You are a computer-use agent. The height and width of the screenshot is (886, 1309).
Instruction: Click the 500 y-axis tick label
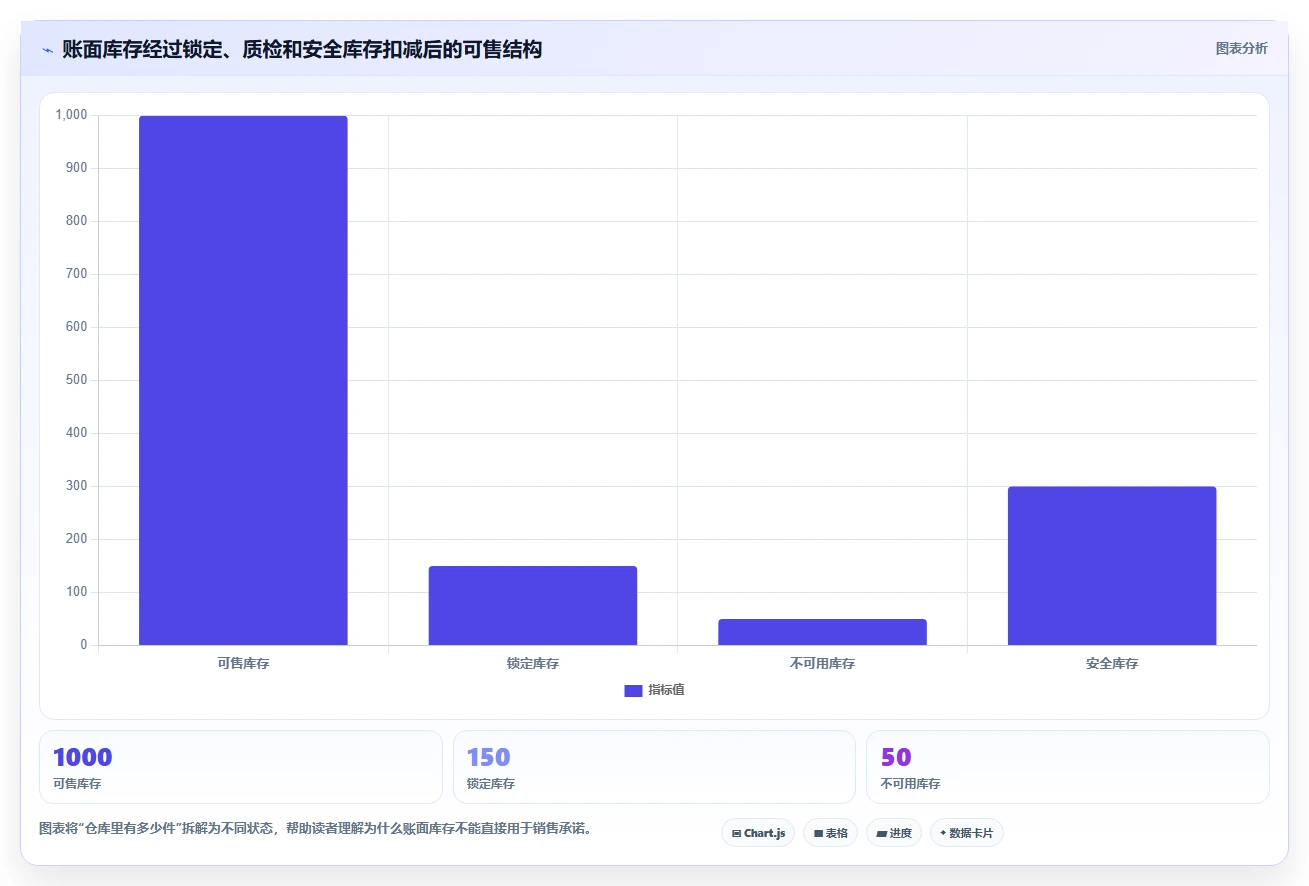(x=77, y=380)
